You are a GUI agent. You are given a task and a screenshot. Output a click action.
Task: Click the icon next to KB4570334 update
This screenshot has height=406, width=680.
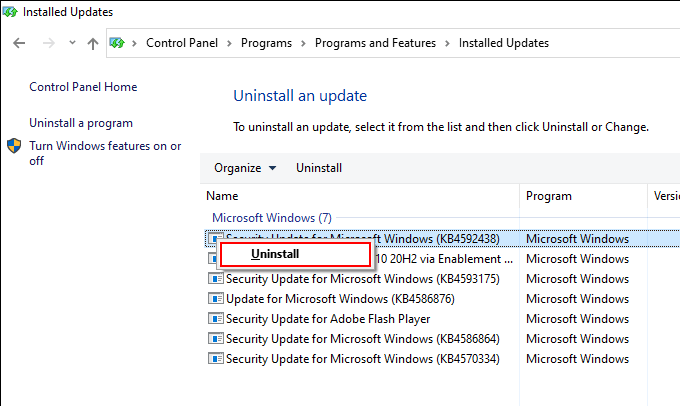215,359
